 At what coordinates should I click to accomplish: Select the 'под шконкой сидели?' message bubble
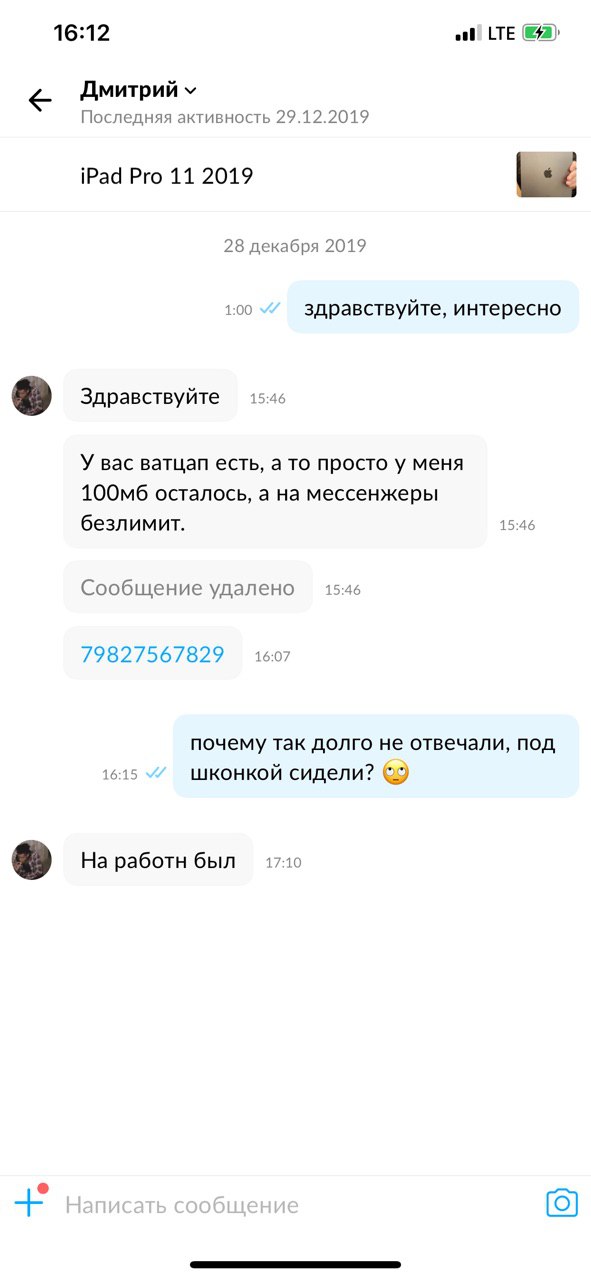(x=376, y=756)
